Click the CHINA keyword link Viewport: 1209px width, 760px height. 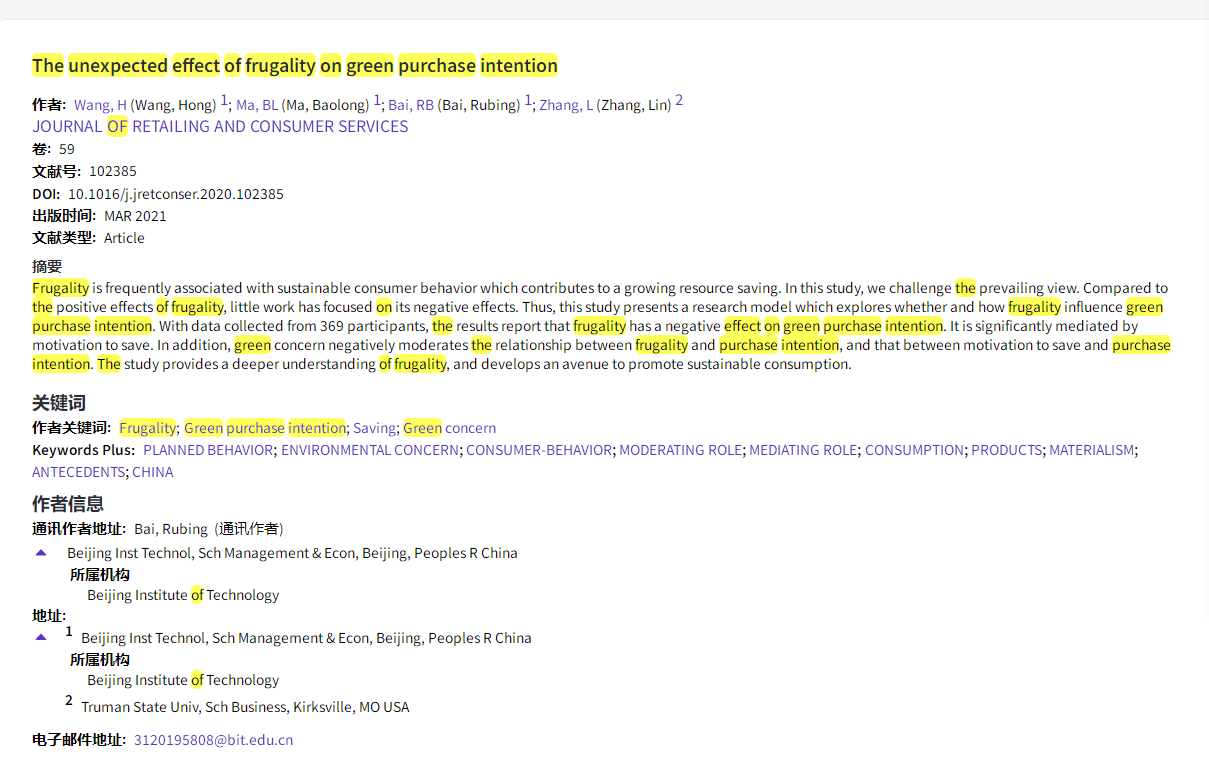tap(153, 472)
